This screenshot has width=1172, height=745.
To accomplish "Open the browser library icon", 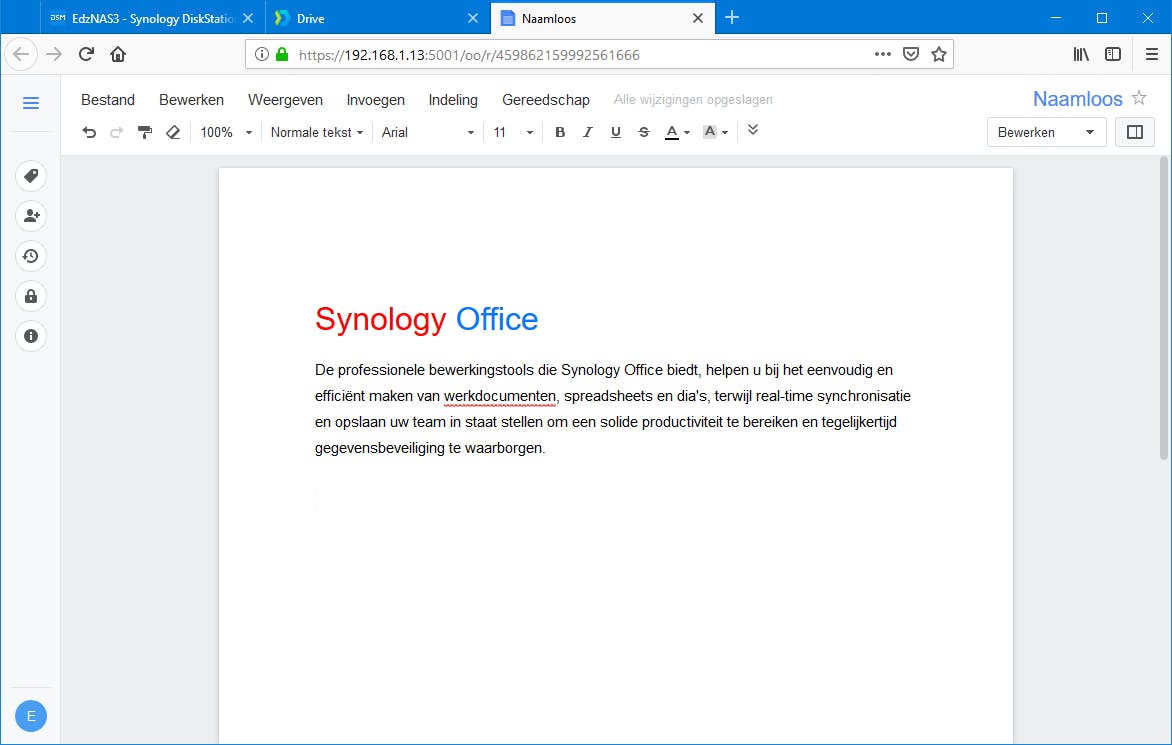I will 1081,54.
